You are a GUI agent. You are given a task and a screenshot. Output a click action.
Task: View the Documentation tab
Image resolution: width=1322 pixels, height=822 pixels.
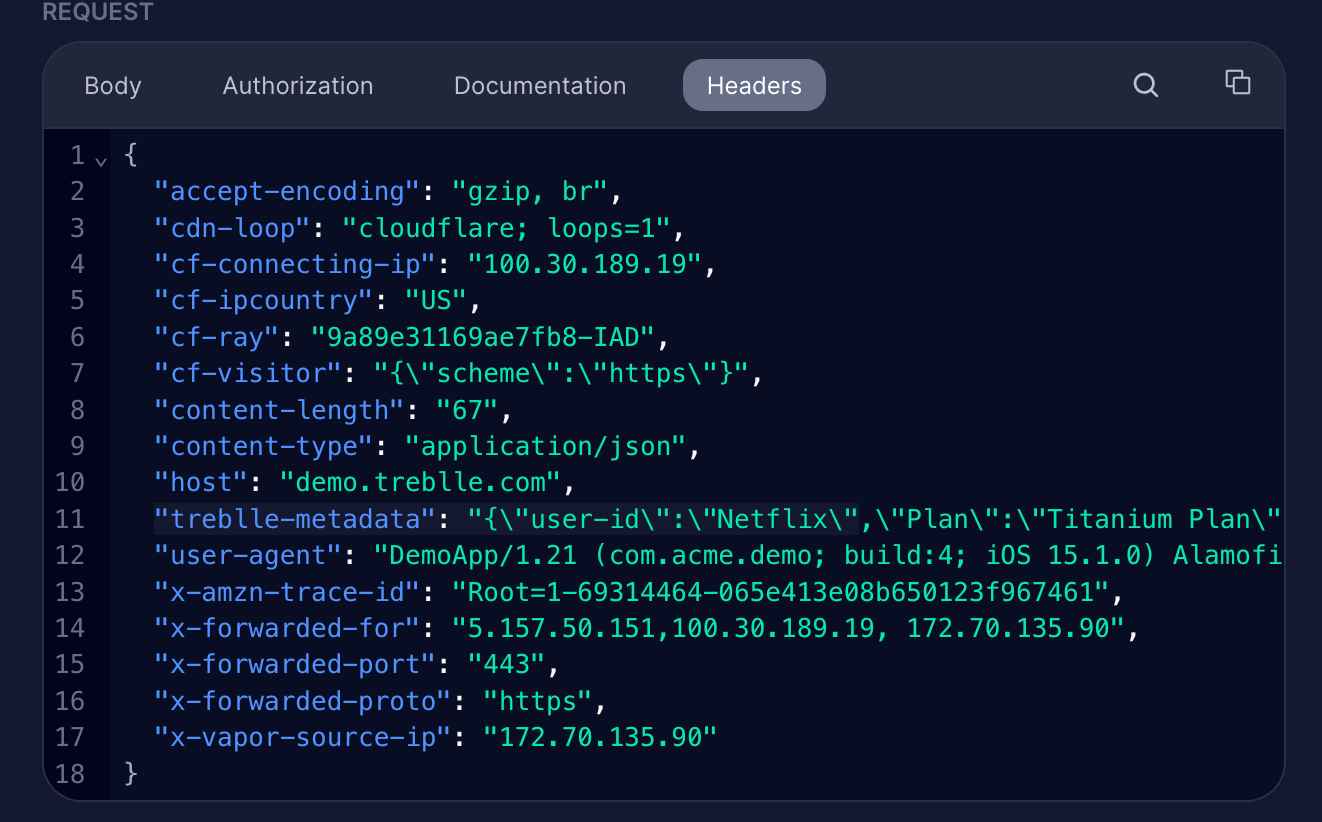click(x=540, y=86)
